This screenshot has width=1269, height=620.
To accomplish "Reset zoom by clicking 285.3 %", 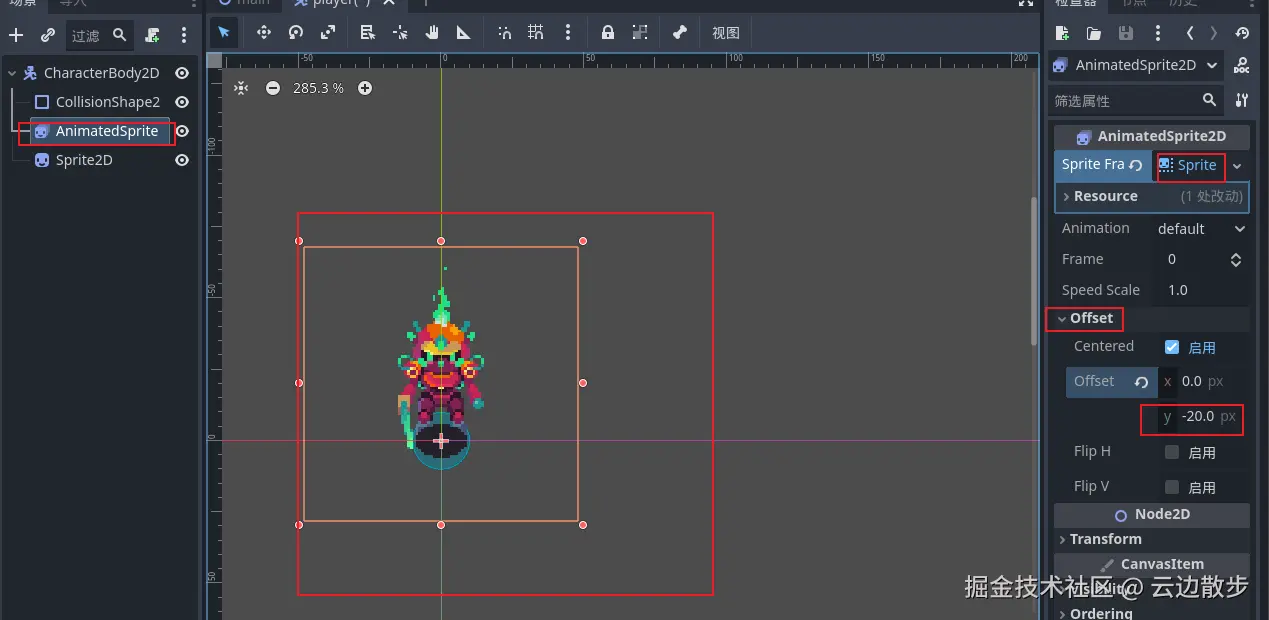I will [318, 88].
